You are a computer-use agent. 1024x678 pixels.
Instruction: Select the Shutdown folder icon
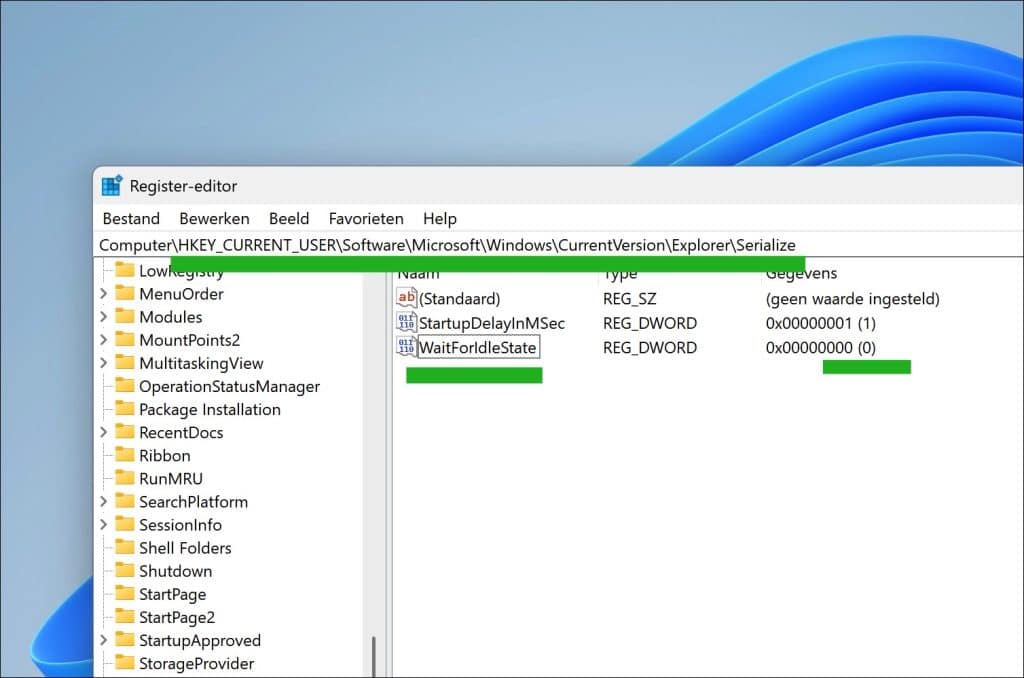[x=126, y=570]
